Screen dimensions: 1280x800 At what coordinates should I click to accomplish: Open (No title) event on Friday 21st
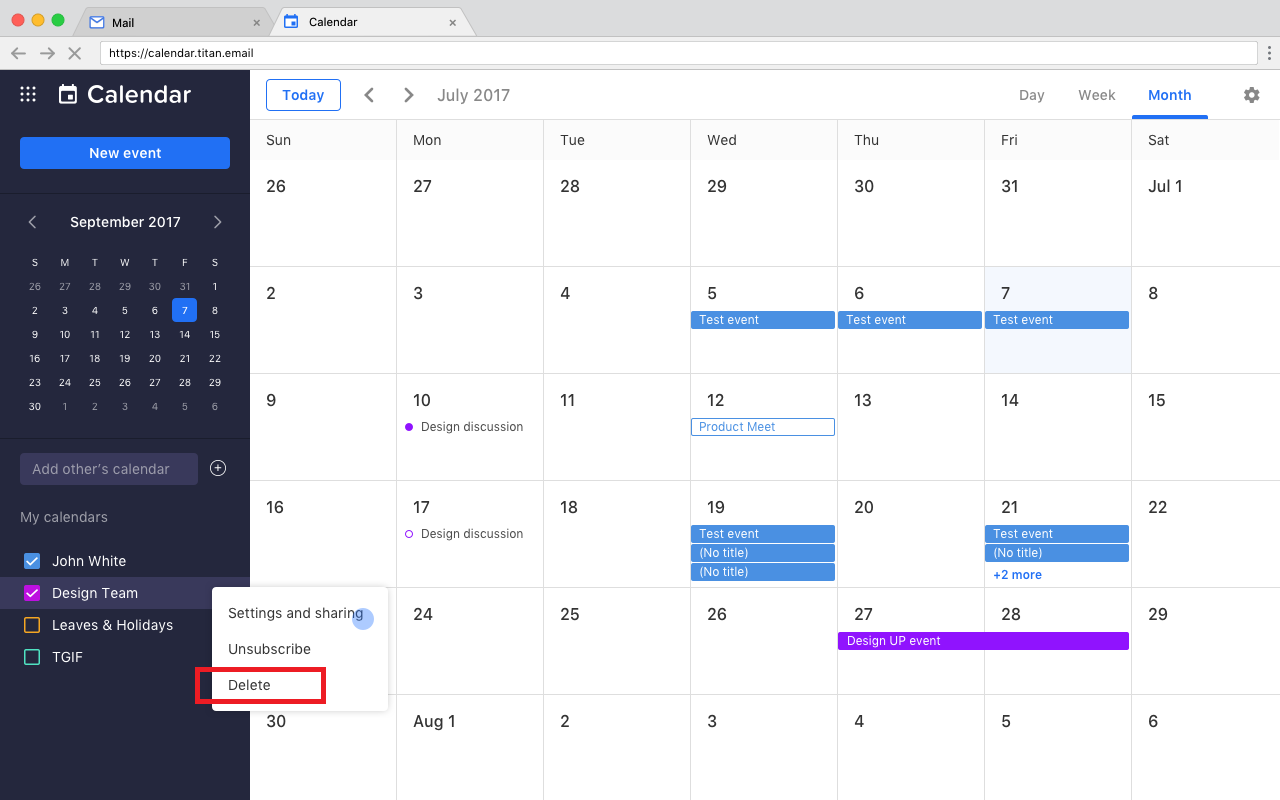1057,553
